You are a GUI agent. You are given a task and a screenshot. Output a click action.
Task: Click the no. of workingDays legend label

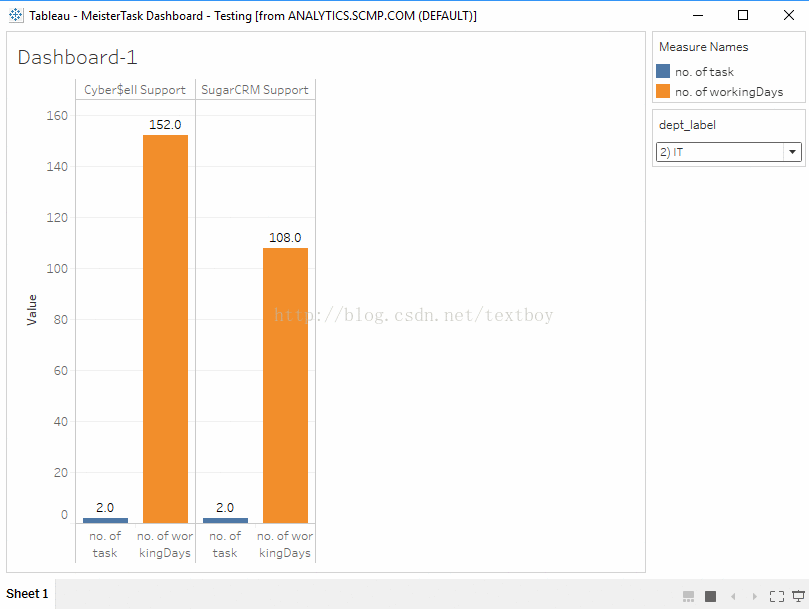[x=729, y=92]
